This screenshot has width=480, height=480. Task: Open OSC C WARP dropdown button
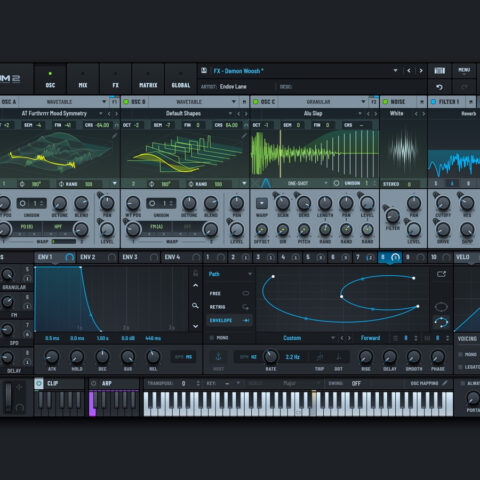pyautogui.click(x=262, y=203)
